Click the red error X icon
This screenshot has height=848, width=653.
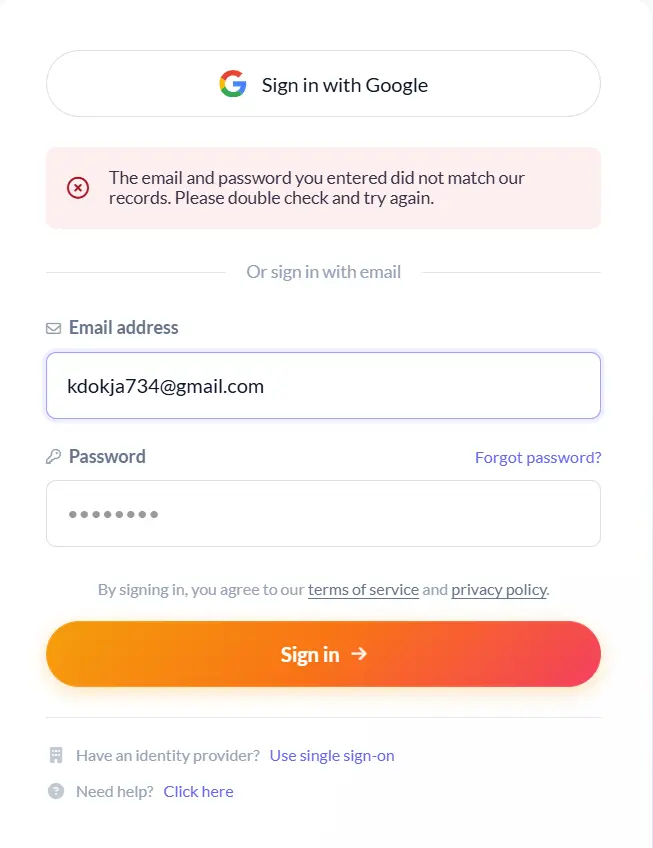tap(78, 188)
